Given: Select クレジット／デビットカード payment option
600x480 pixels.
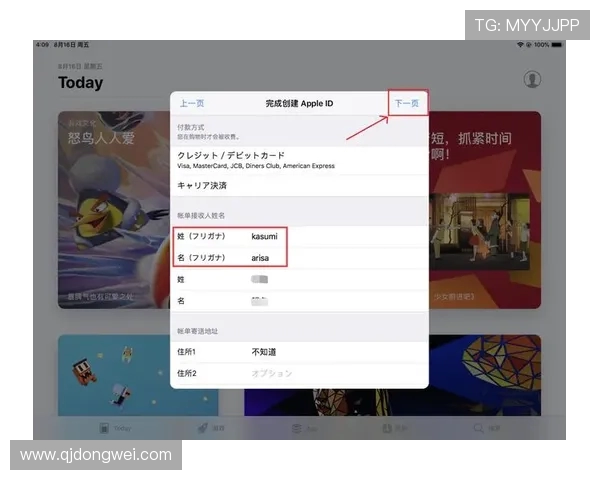Looking at the screenshot, I should [x=300, y=160].
